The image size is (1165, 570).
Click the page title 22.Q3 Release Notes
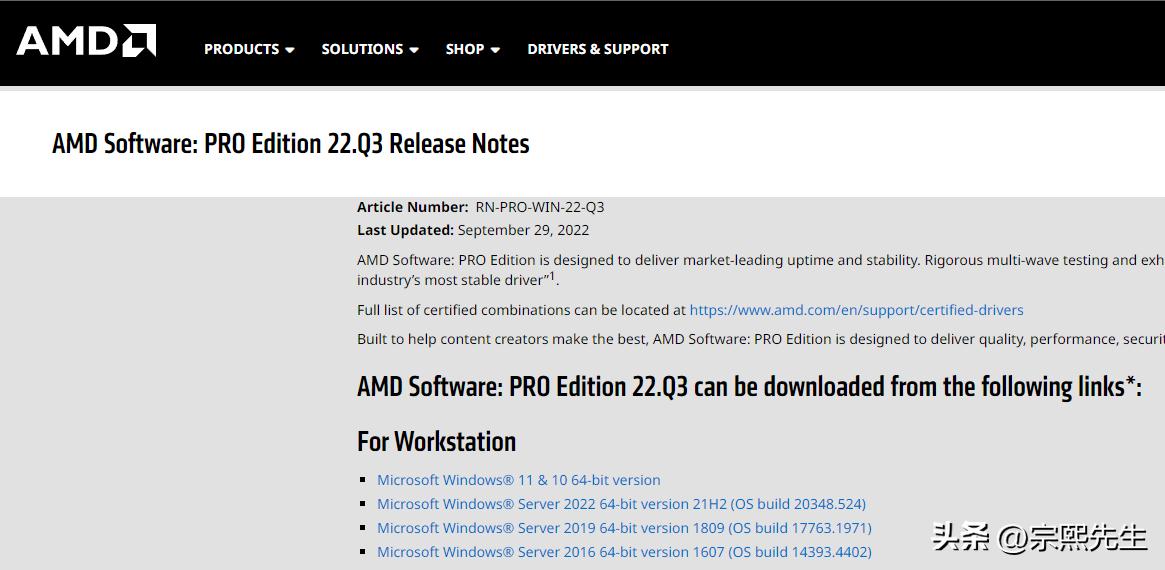pos(291,143)
